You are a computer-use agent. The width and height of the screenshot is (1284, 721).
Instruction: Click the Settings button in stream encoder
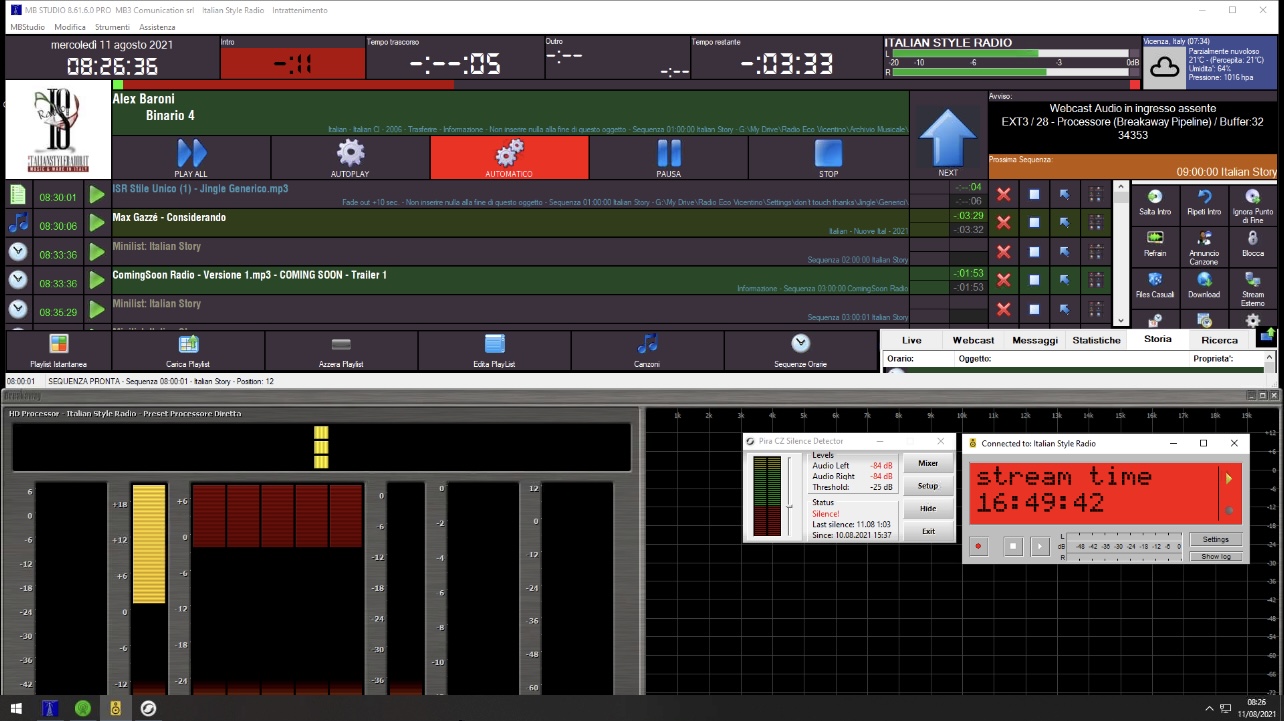coord(1215,539)
